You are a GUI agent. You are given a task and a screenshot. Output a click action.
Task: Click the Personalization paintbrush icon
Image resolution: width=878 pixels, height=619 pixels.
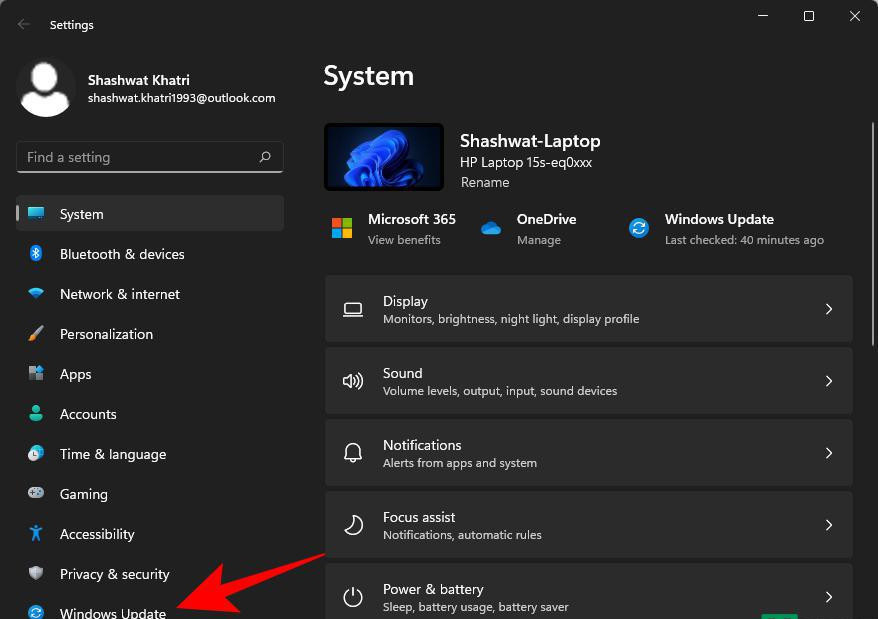(36, 334)
